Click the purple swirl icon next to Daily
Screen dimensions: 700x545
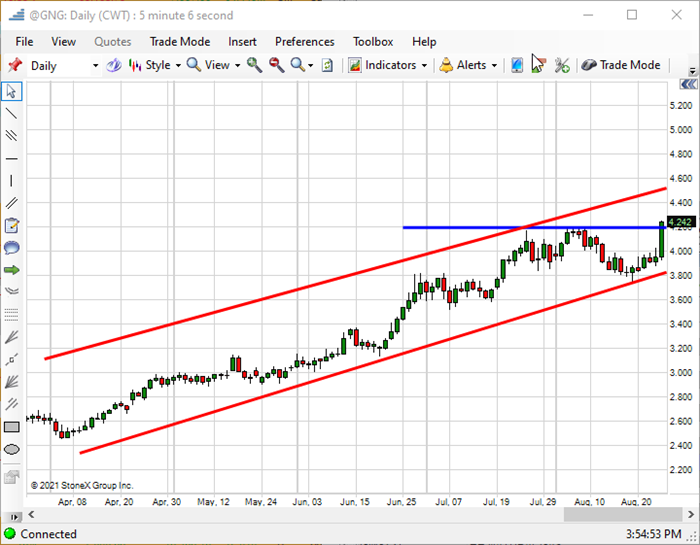pyautogui.click(x=113, y=66)
